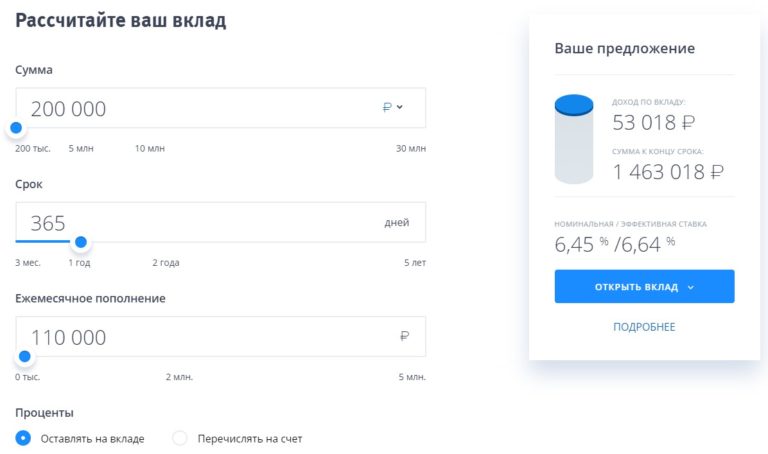Set amount to the '30 млн' mark

click(410, 149)
